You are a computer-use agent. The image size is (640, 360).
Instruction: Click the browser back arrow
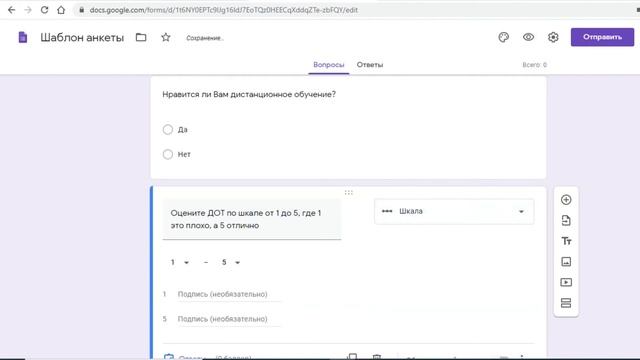(x=11, y=10)
